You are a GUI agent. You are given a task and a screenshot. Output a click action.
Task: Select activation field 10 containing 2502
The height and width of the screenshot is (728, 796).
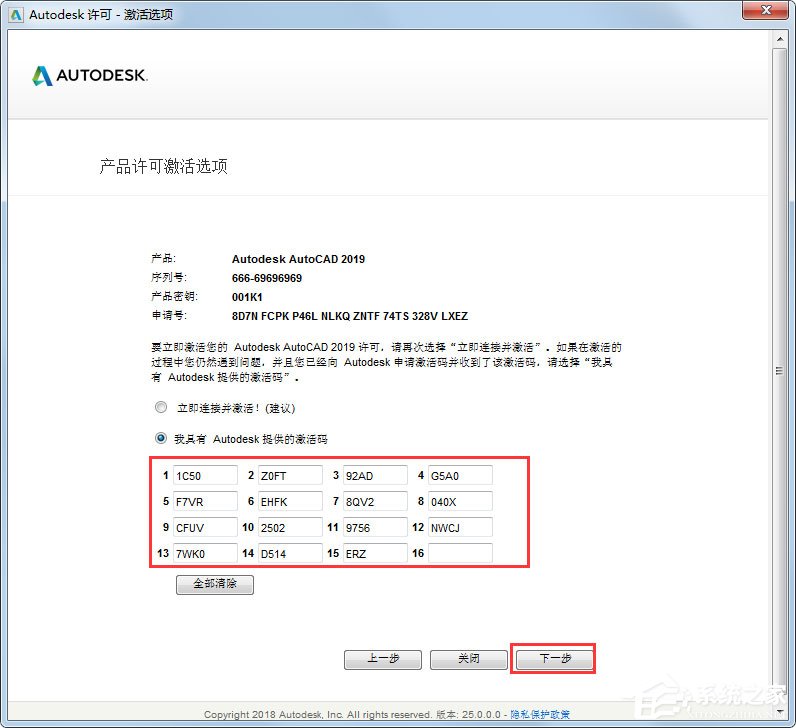[290, 527]
